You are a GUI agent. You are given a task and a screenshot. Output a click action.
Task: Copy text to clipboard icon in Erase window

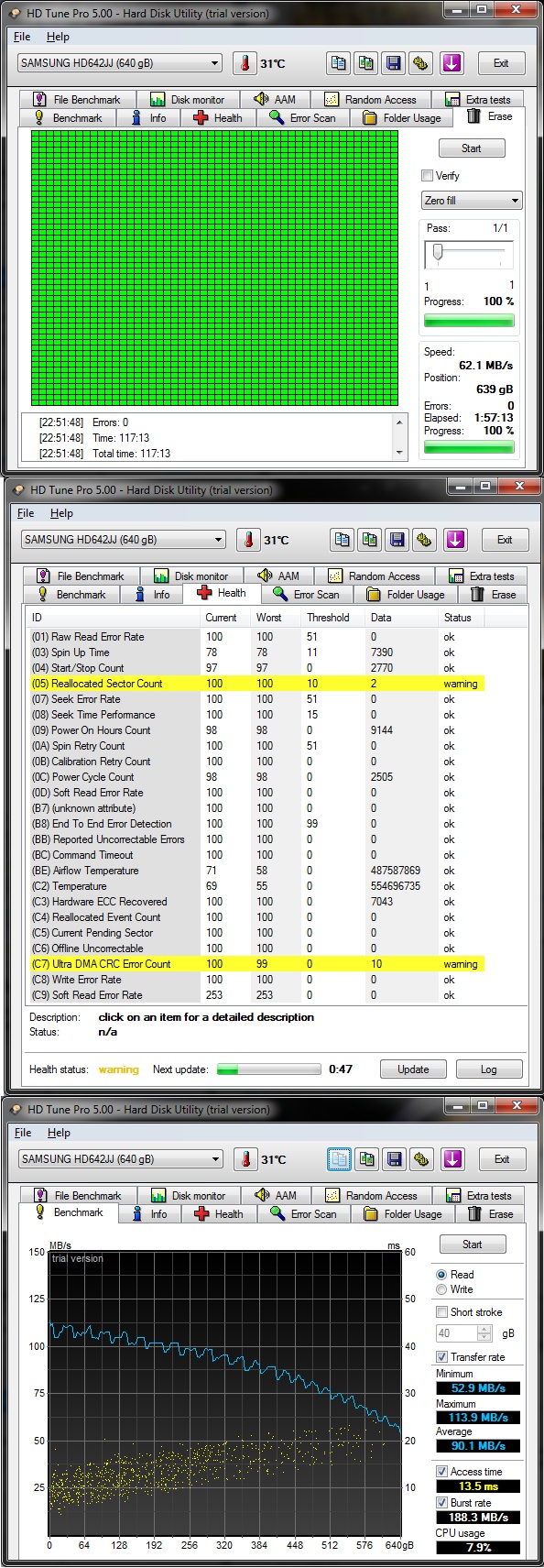(x=339, y=63)
